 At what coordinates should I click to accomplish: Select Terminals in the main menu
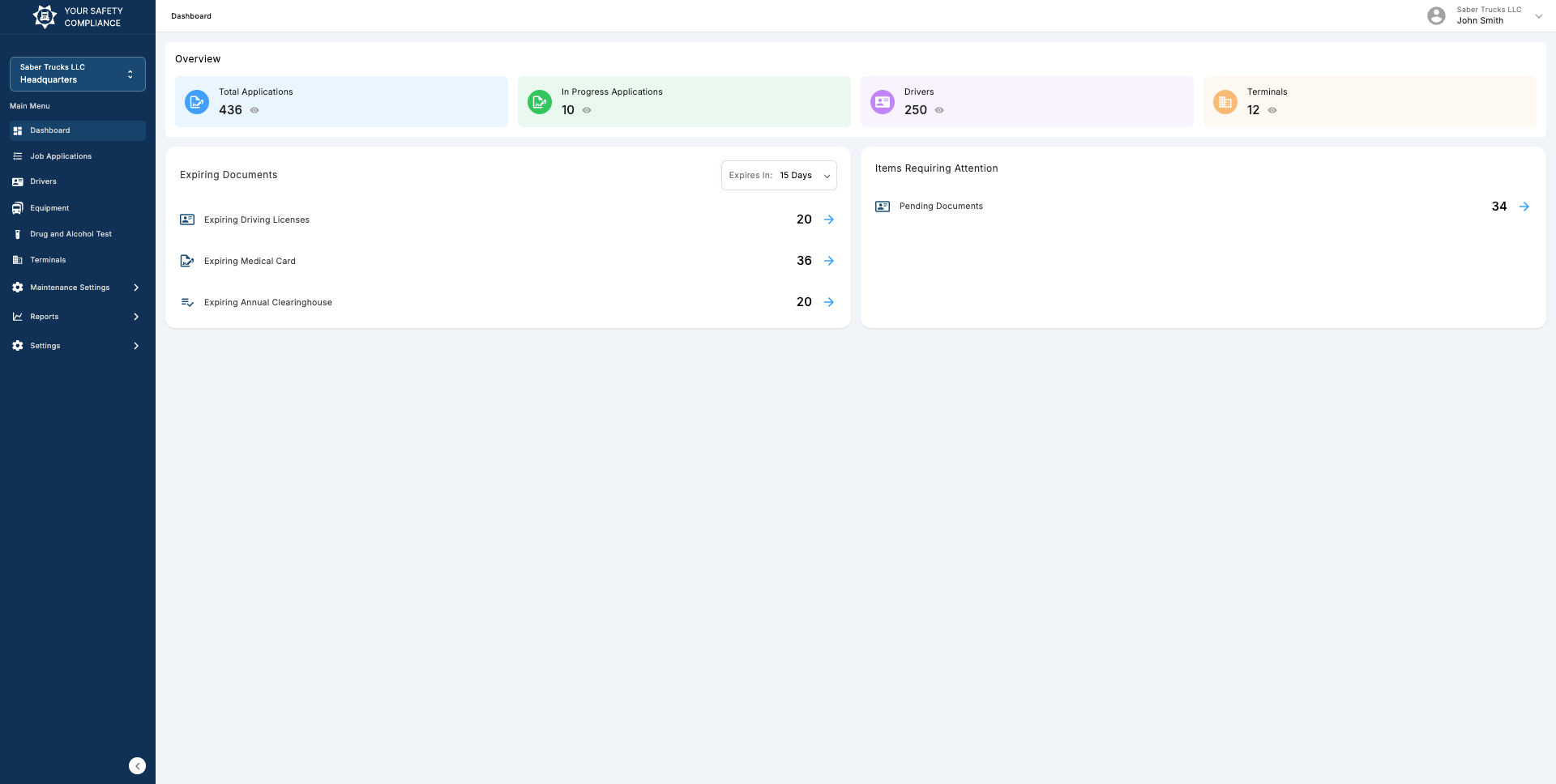[x=48, y=259]
